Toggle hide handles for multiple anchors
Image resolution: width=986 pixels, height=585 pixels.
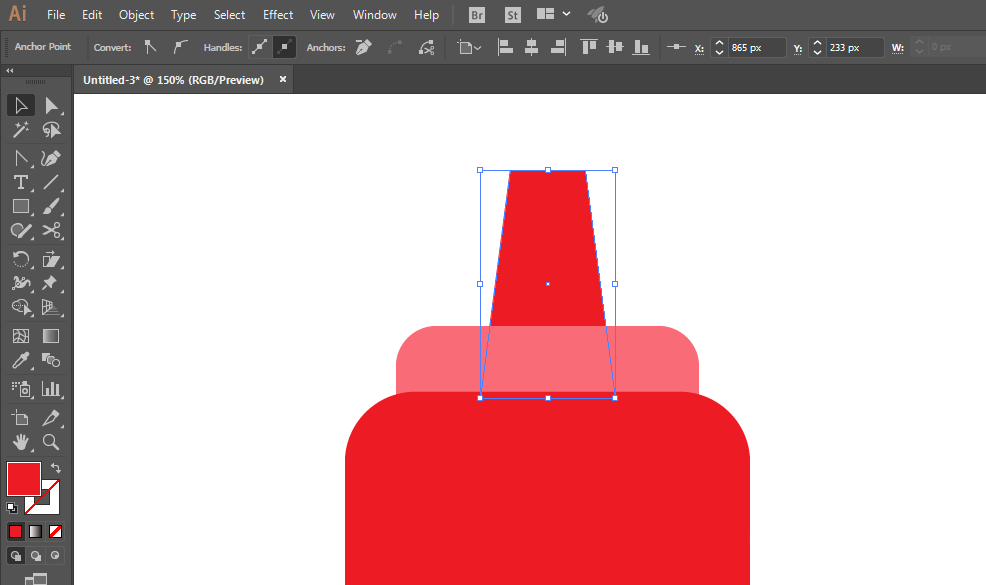pyautogui.click(x=284, y=47)
